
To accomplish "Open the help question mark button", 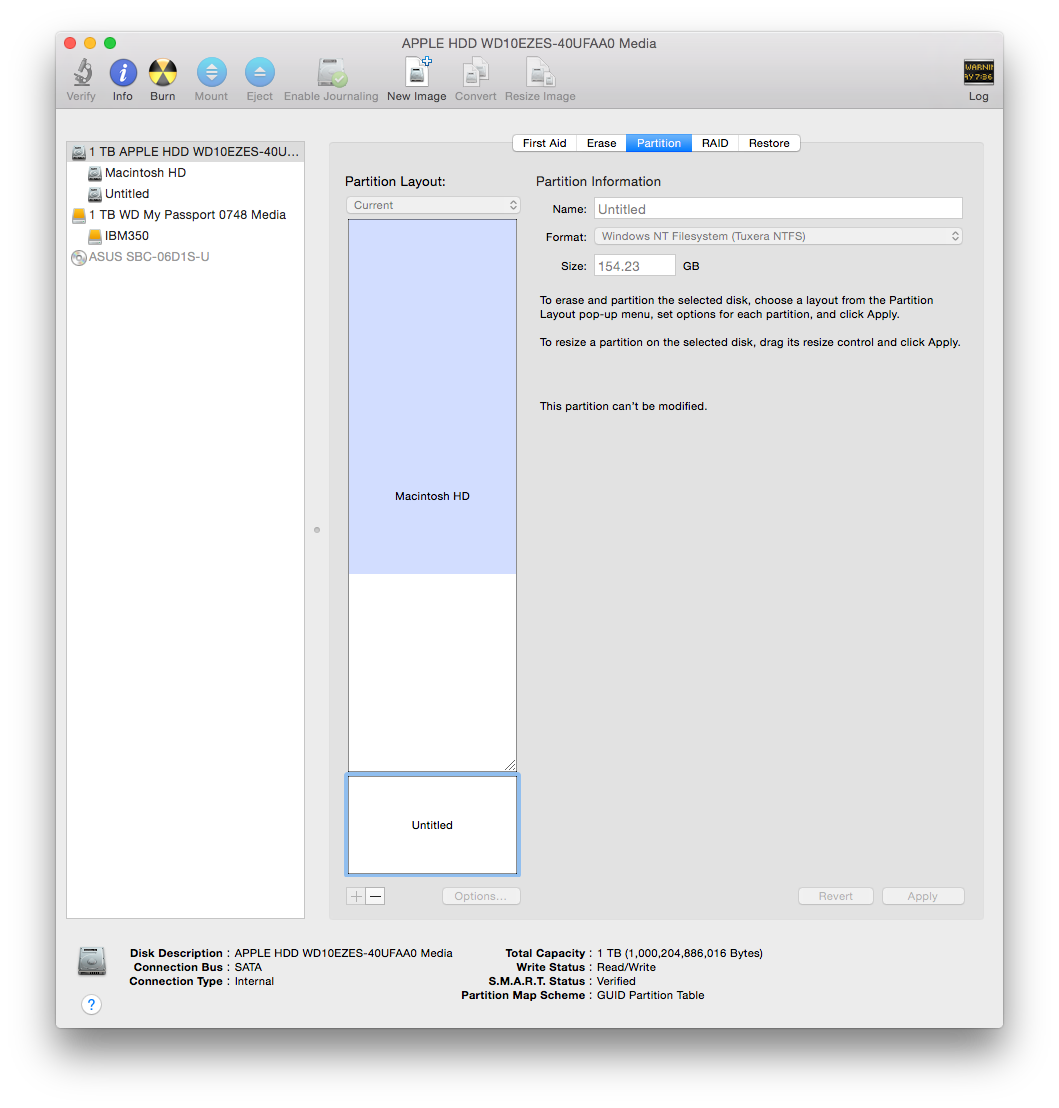I will (91, 1004).
